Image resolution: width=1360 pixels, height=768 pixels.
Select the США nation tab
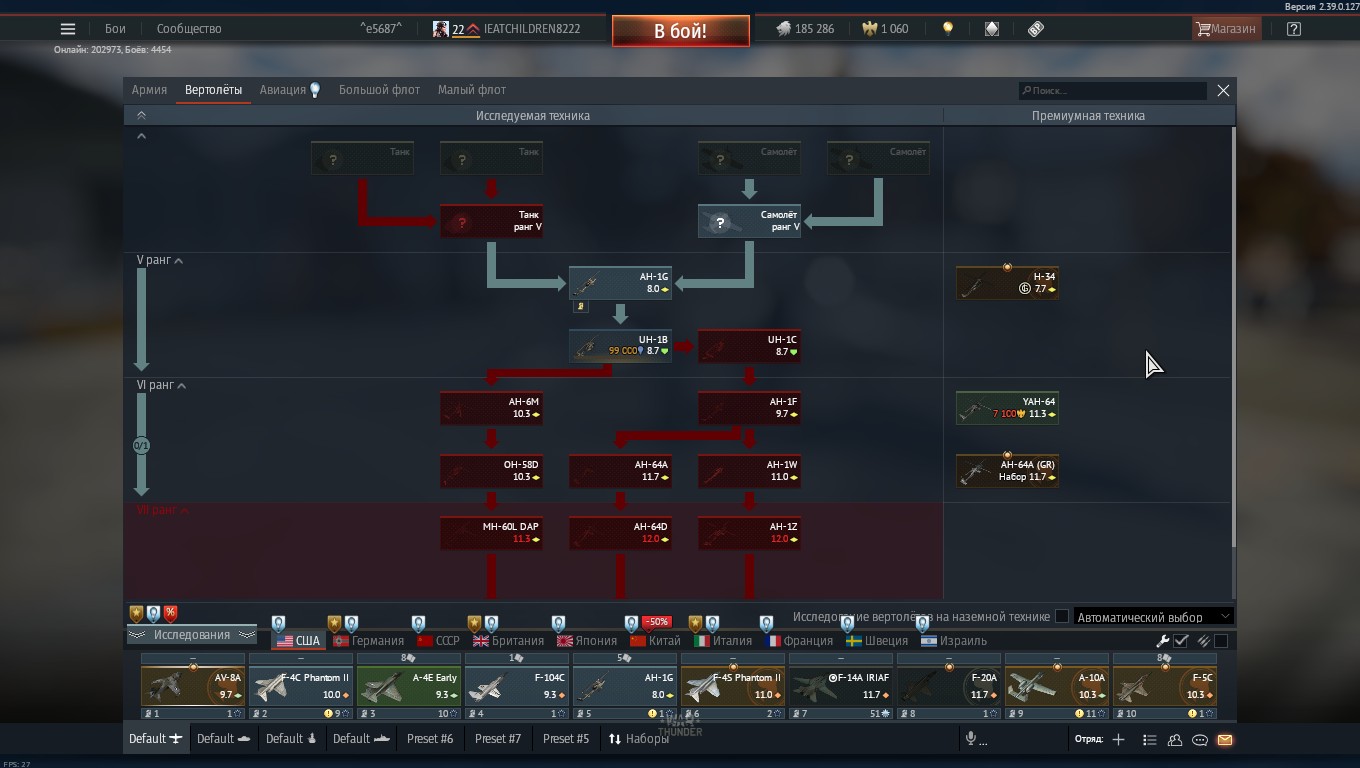(x=298, y=641)
